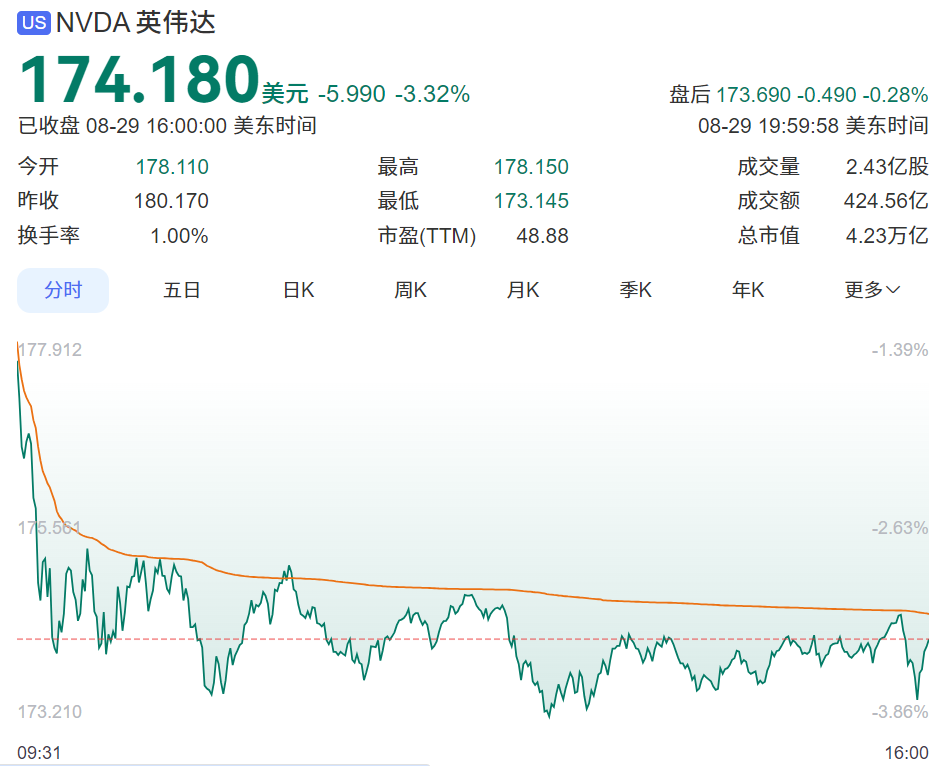Open the 周K weekly chart tab
This screenshot has height=766, width=946.
[410, 290]
